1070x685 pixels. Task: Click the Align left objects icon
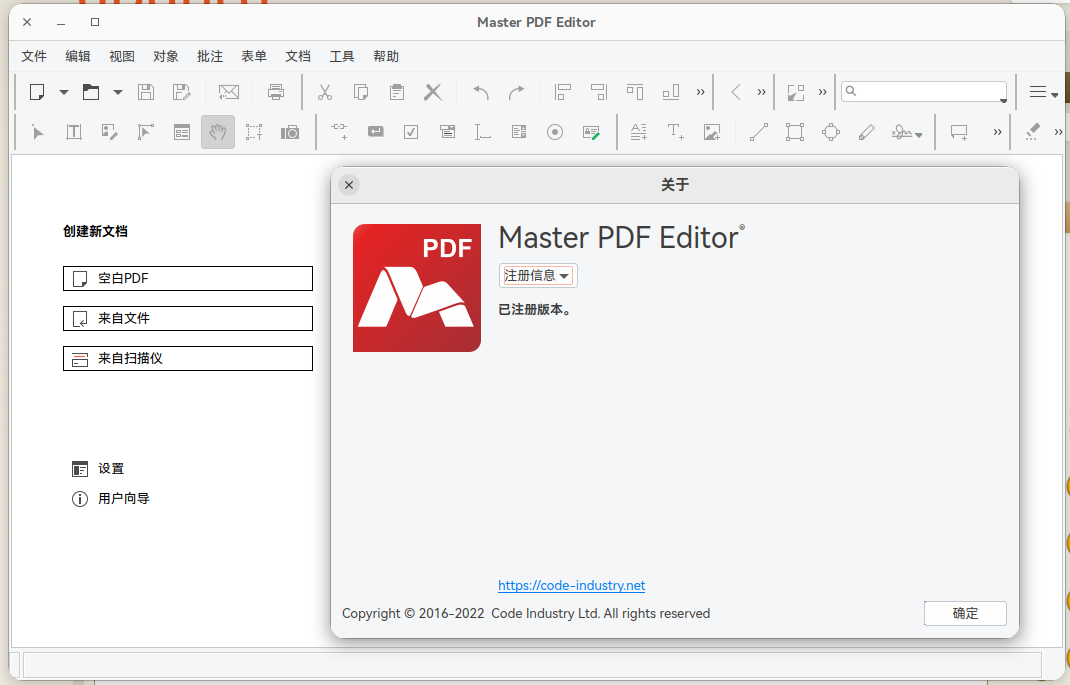562,92
